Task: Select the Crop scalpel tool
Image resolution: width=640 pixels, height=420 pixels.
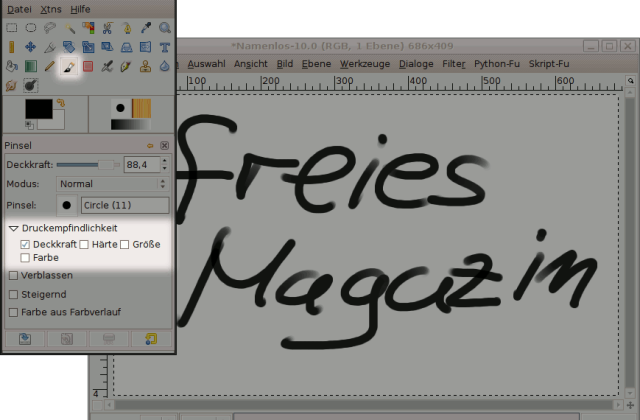Action: tap(50, 47)
